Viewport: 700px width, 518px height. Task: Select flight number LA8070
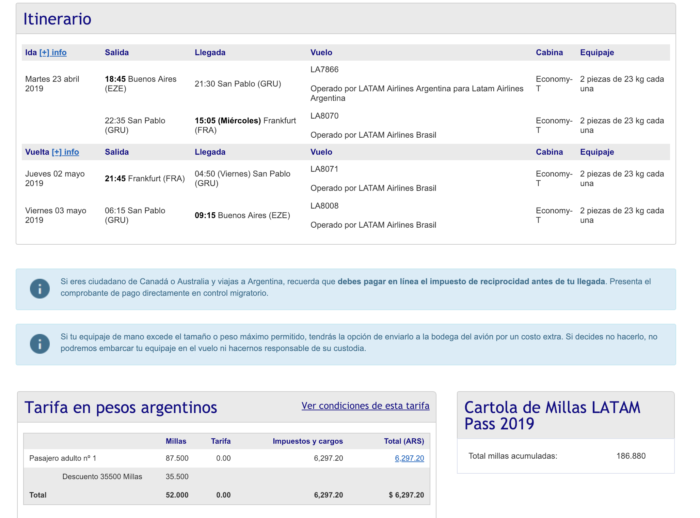(326, 116)
